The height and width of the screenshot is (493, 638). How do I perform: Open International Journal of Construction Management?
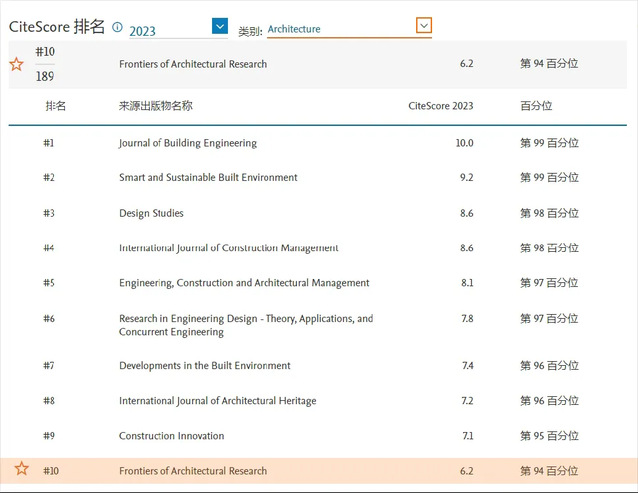[x=228, y=248]
